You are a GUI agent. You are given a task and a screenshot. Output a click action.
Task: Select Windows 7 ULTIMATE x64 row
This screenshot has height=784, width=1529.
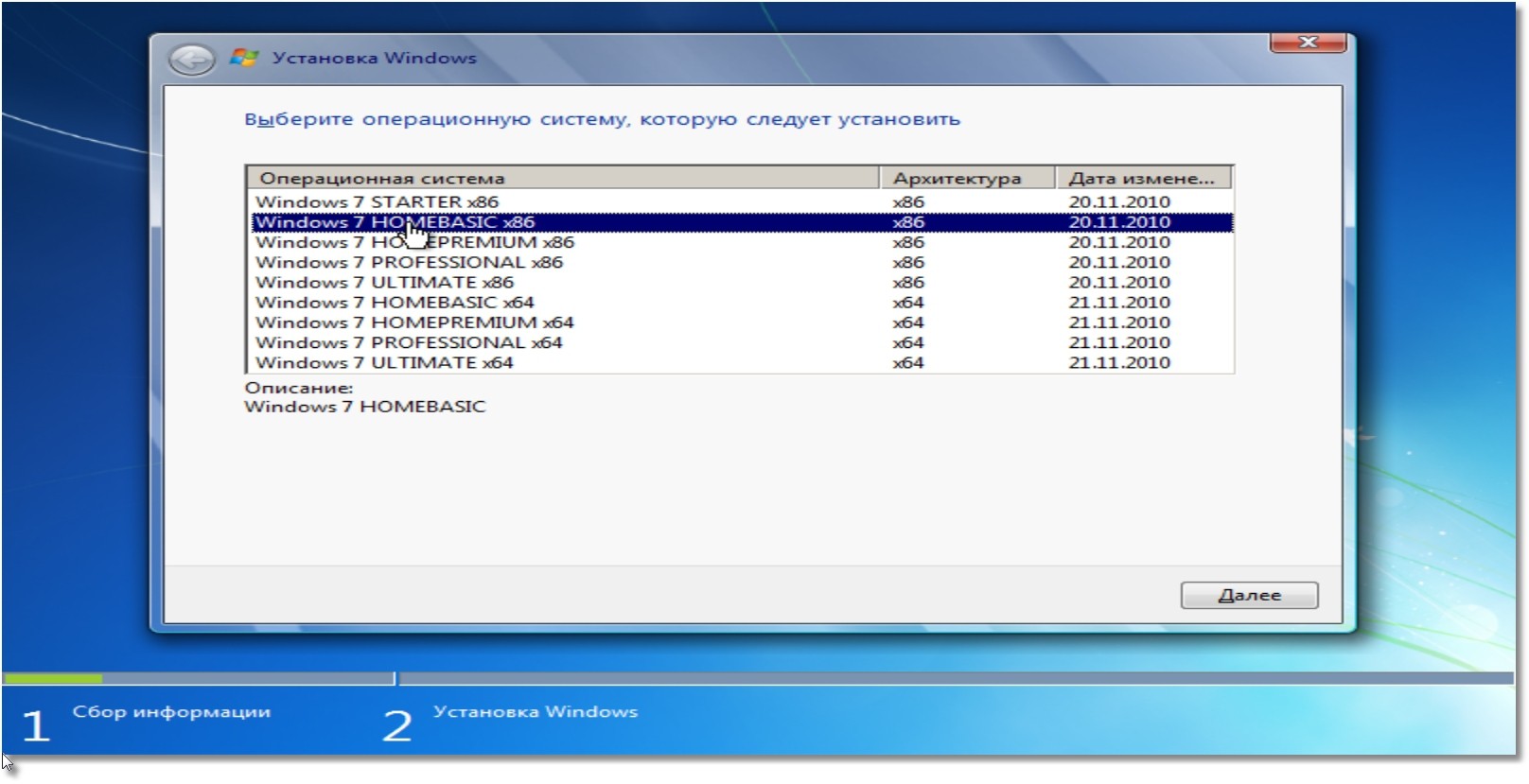[x=742, y=362]
